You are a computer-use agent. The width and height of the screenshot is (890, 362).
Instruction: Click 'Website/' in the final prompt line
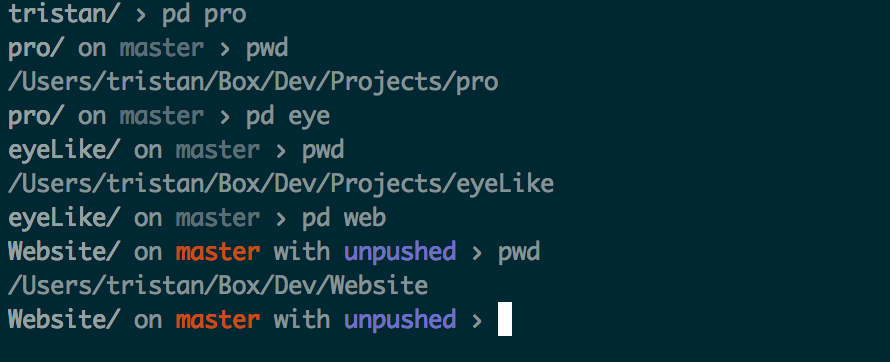[64, 319]
